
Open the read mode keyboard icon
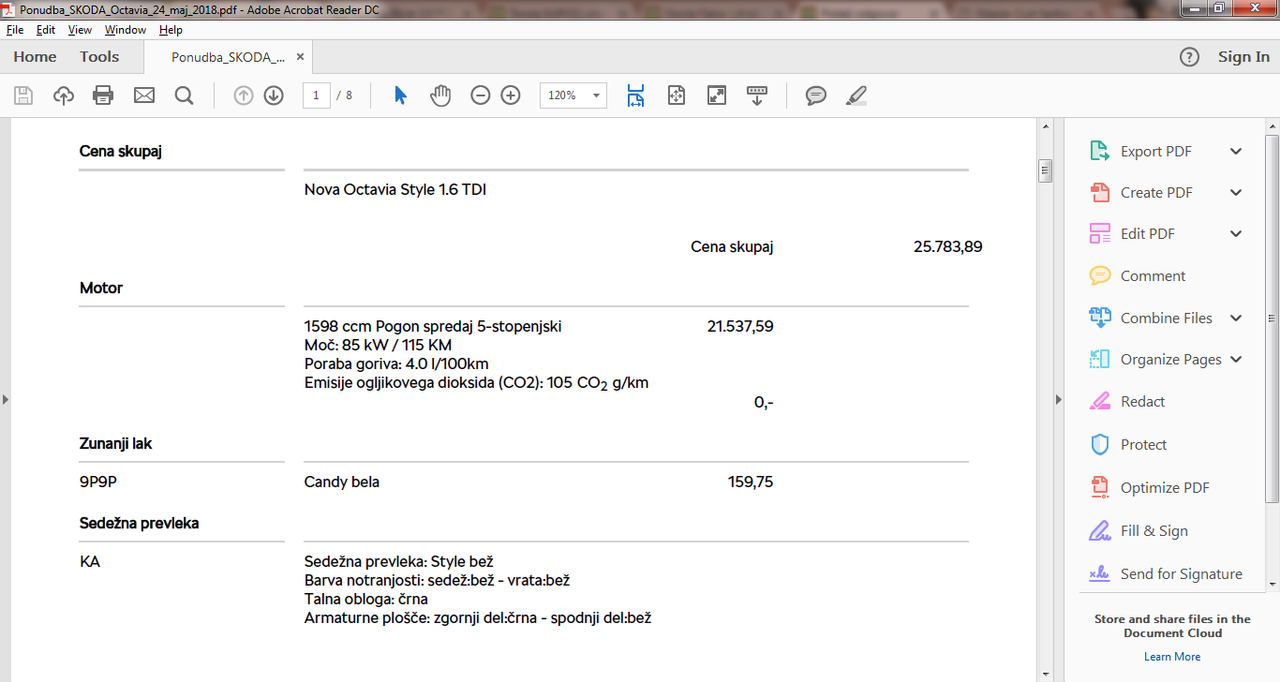(757, 96)
